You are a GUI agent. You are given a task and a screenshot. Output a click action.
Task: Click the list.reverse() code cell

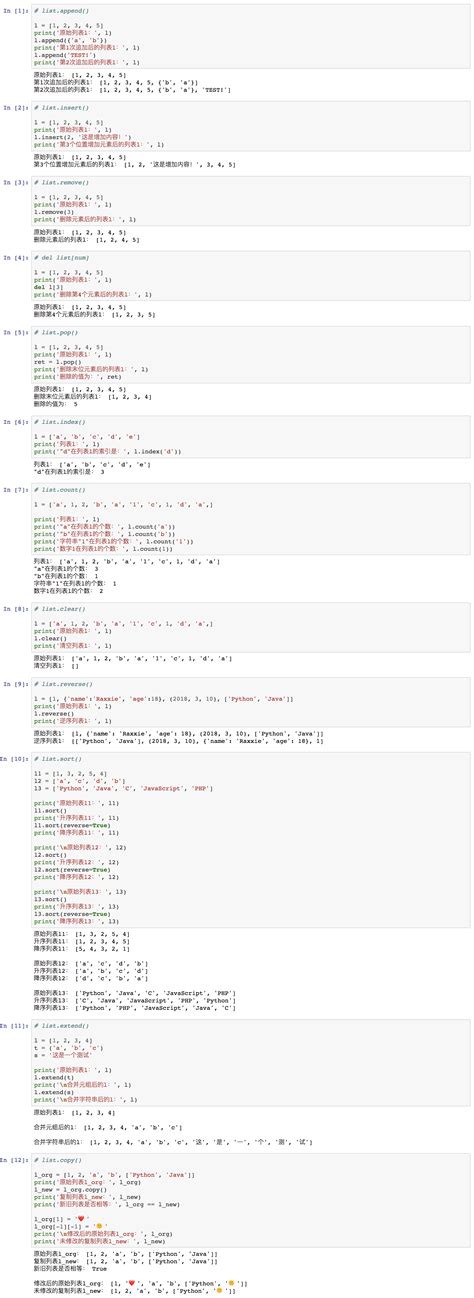coord(250,703)
